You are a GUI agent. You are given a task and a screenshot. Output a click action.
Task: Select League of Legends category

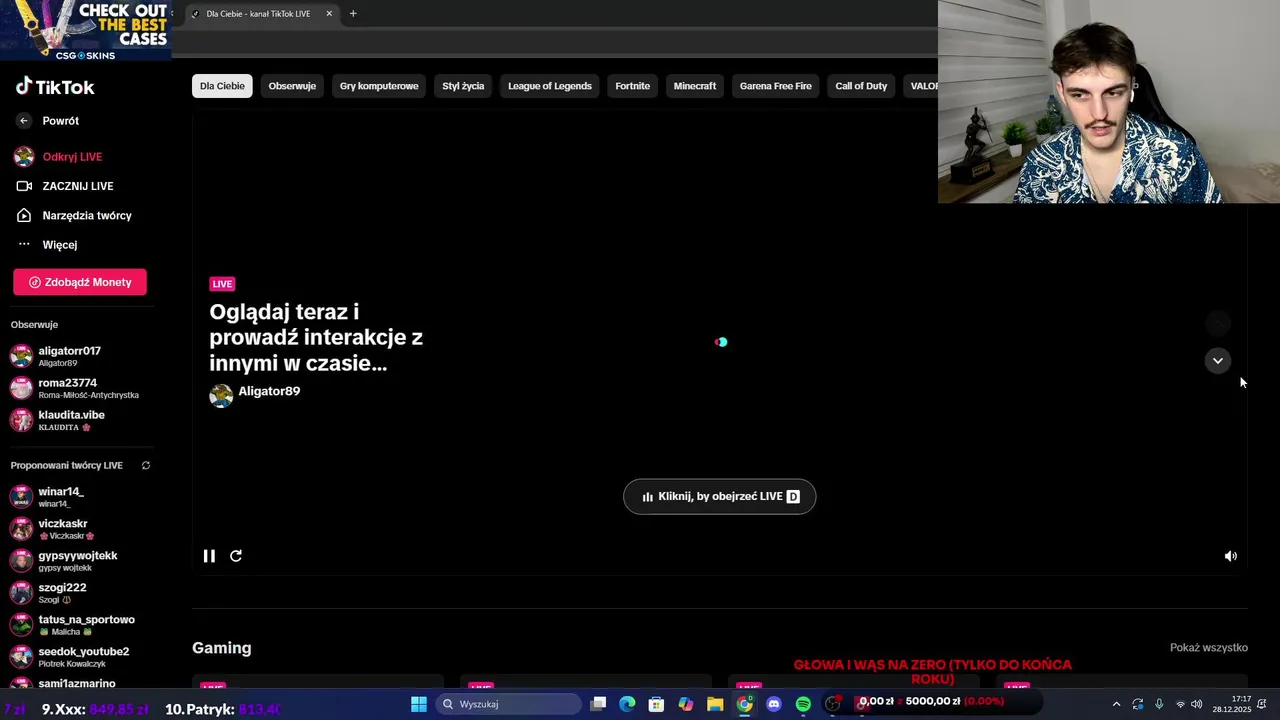550,86
